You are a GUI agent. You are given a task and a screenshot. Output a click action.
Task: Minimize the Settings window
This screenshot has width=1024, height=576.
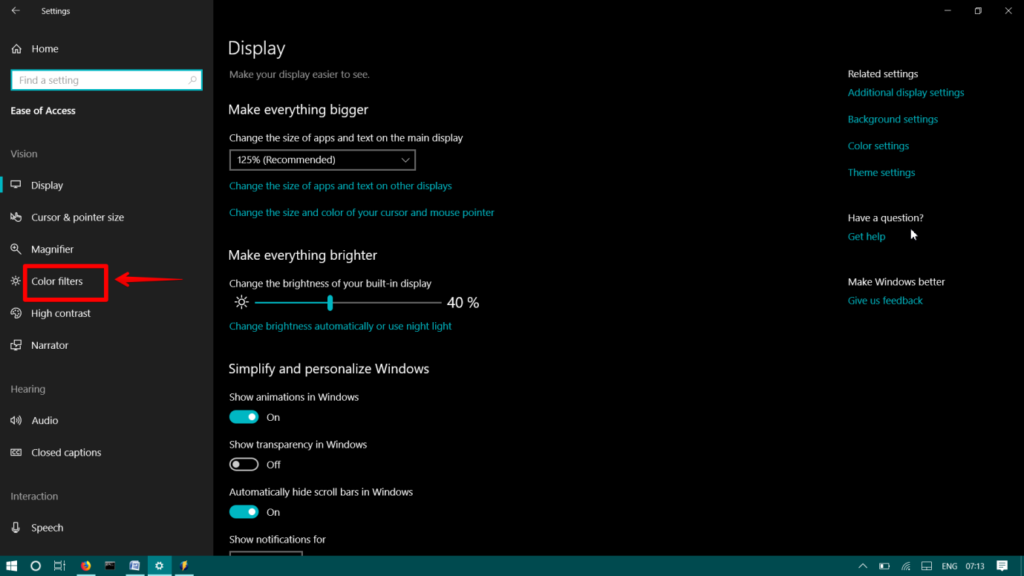pos(948,10)
